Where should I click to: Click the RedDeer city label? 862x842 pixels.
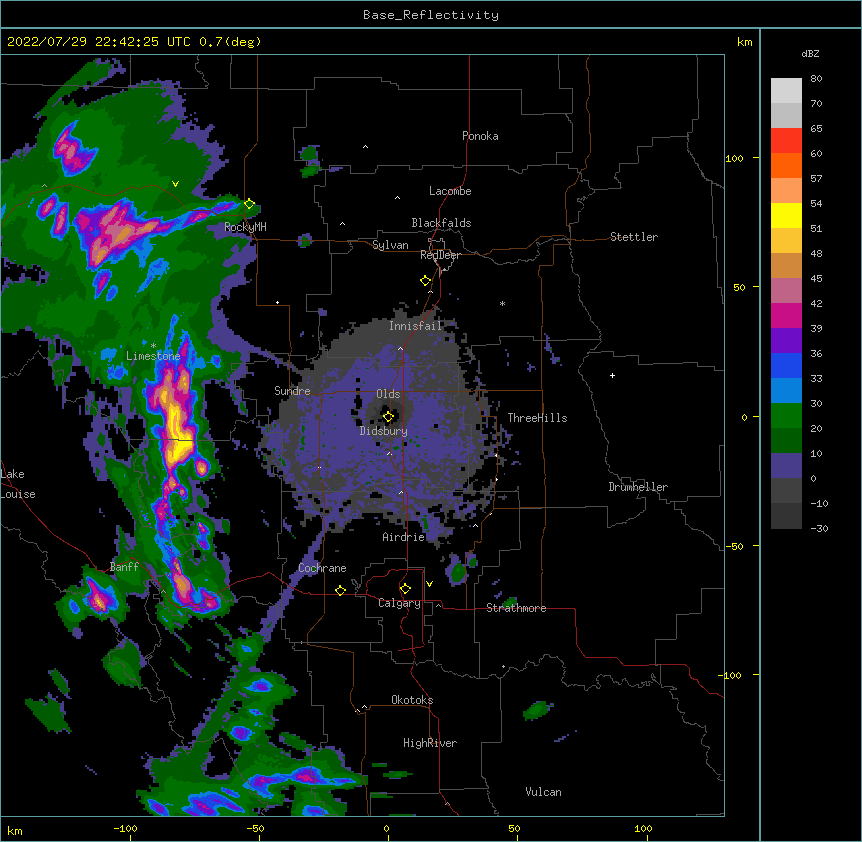[440, 255]
